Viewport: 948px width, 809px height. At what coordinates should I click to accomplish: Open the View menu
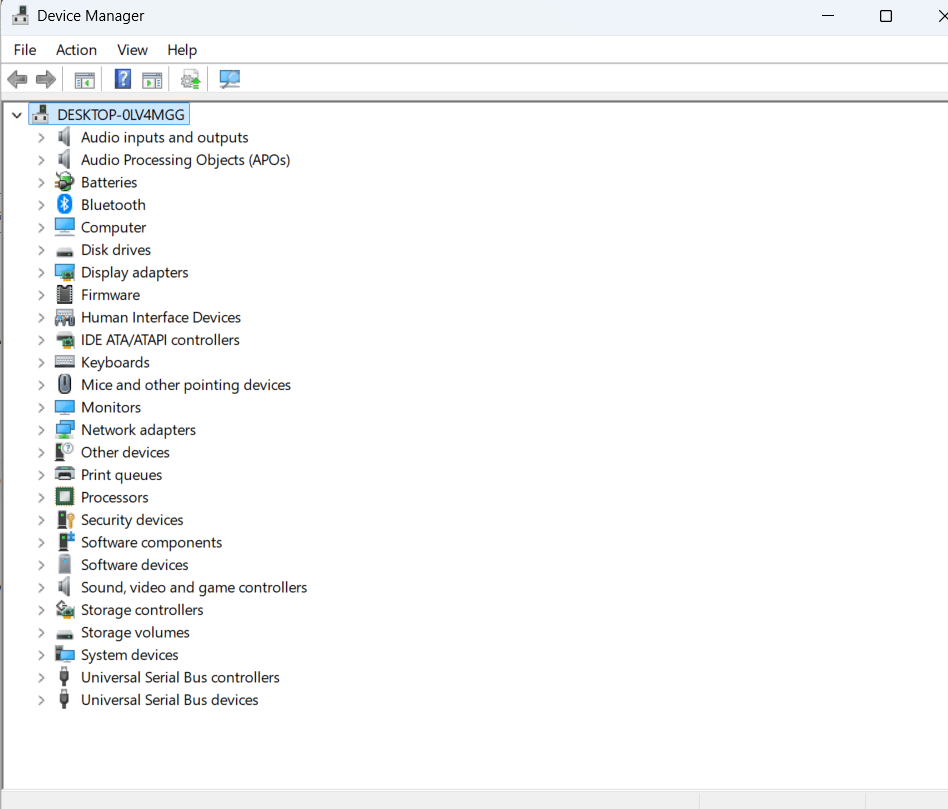[x=132, y=50]
